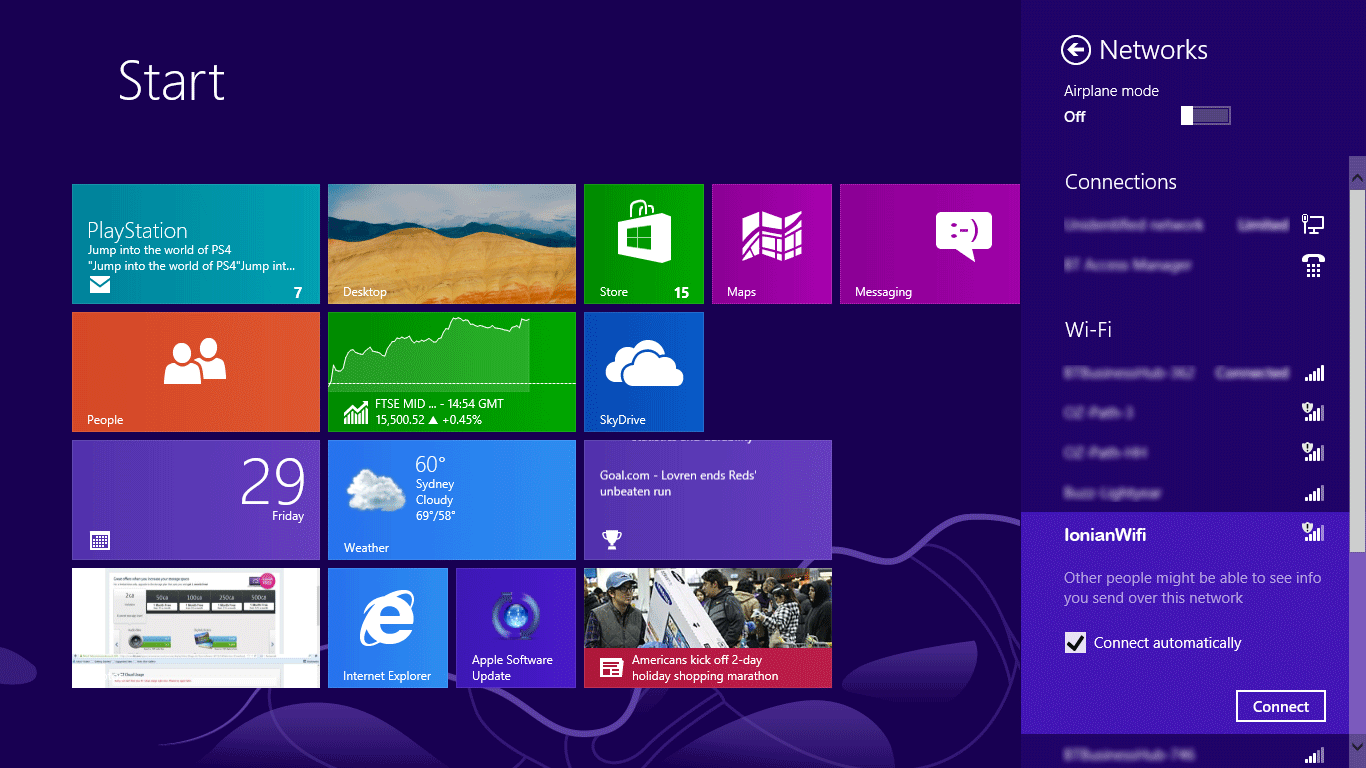Open the holiday shopping marathon news tile
1366x768 pixels.
708,628
